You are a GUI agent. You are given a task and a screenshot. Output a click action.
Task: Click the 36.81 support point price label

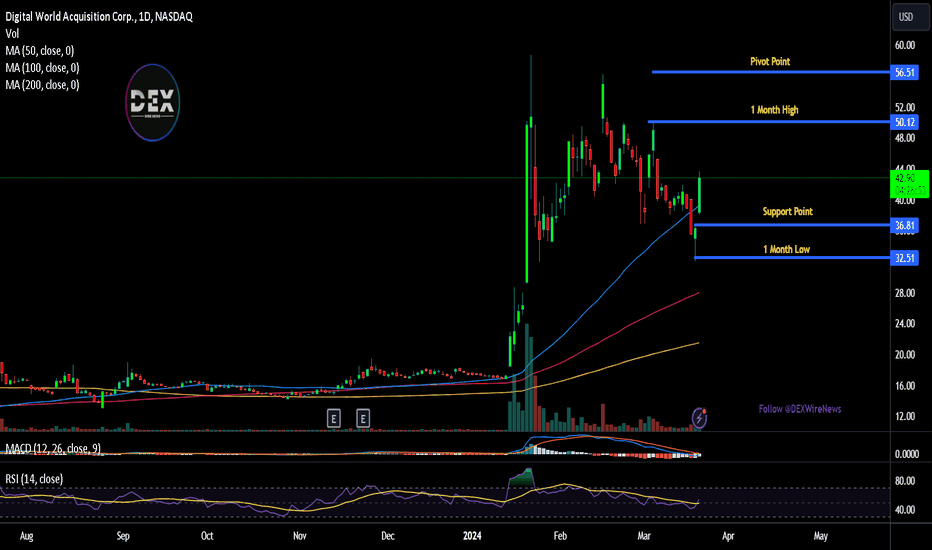905,225
